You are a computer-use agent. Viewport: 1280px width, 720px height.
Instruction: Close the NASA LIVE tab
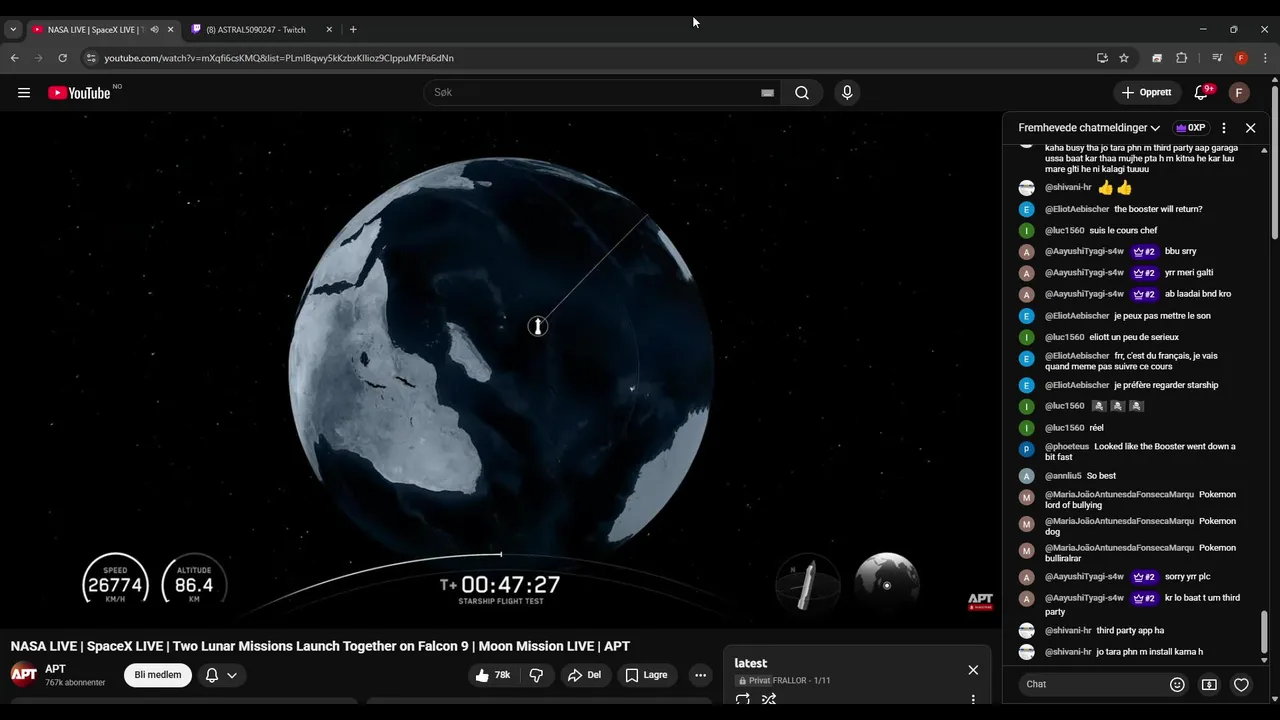click(170, 30)
